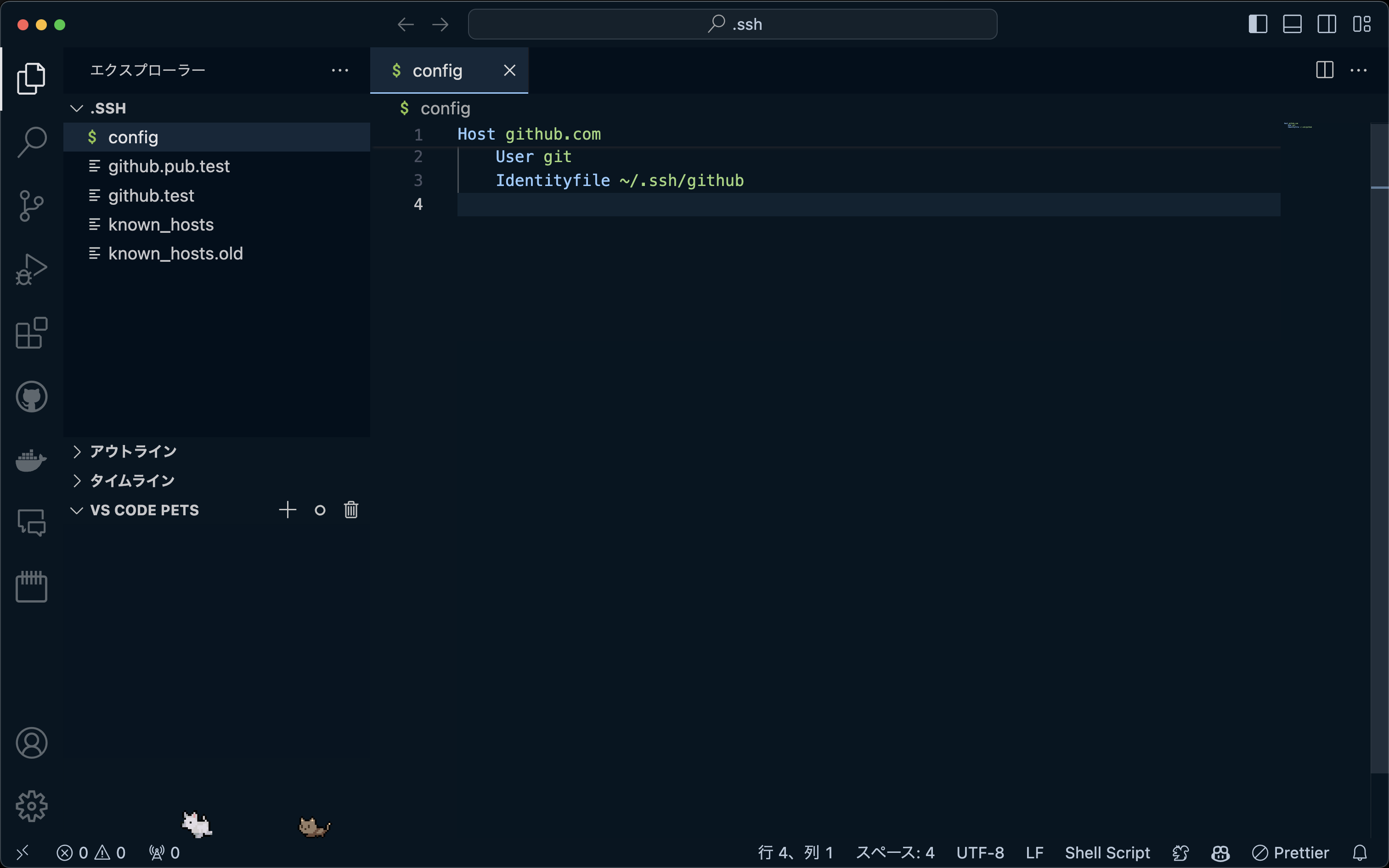
Task: Open the GitHub view in activity bar
Action: 32,397
